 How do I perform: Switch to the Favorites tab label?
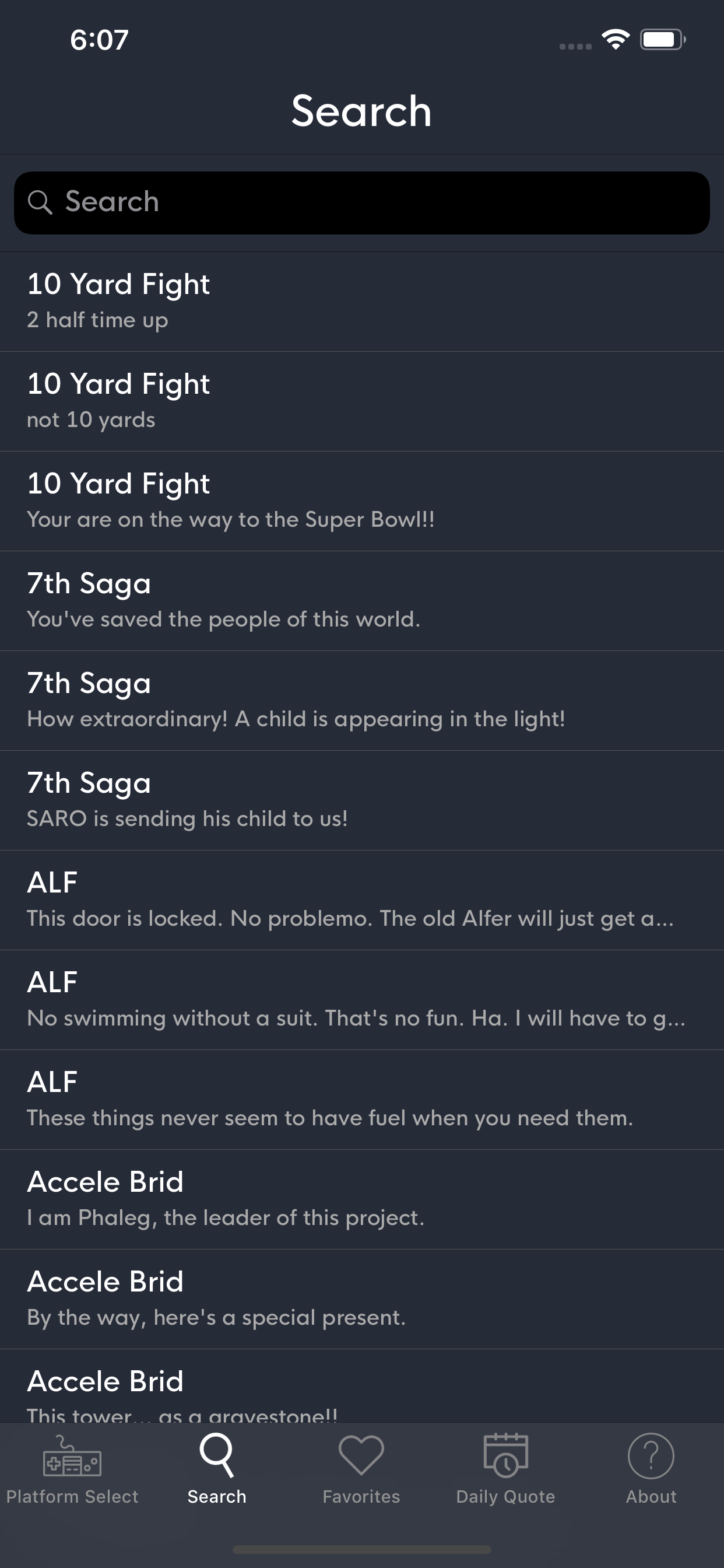coord(361,1497)
